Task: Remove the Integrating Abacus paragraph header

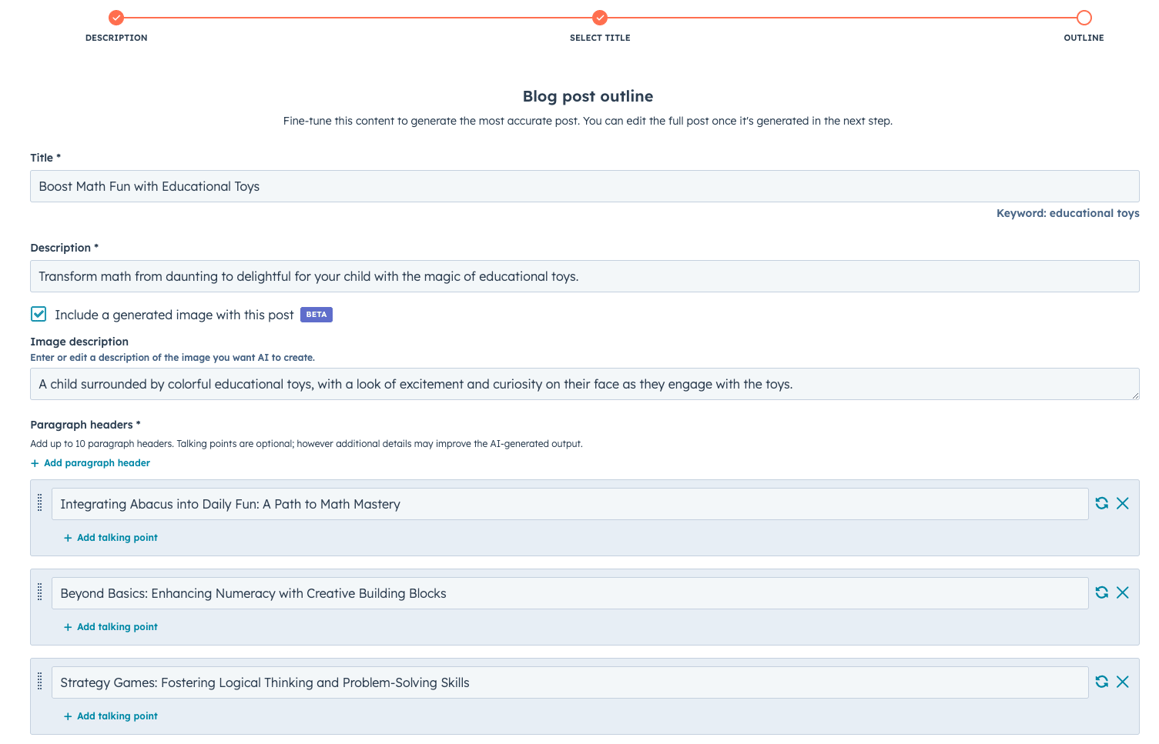Action: [x=1122, y=503]
